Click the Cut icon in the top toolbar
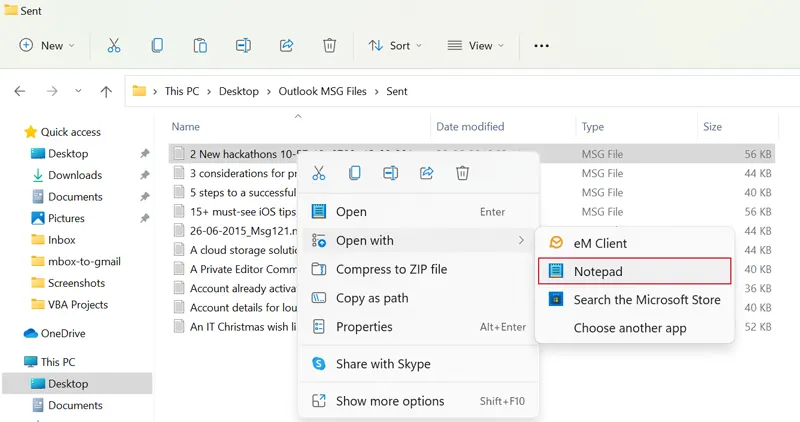This screenshot has width=800, height=422. click(x=114, y=45)
